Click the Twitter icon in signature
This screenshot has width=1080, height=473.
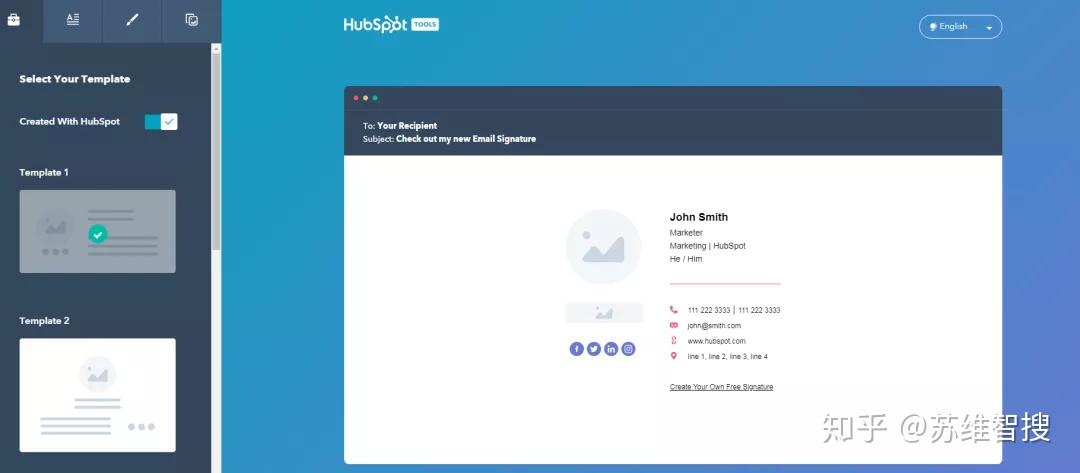594,349
